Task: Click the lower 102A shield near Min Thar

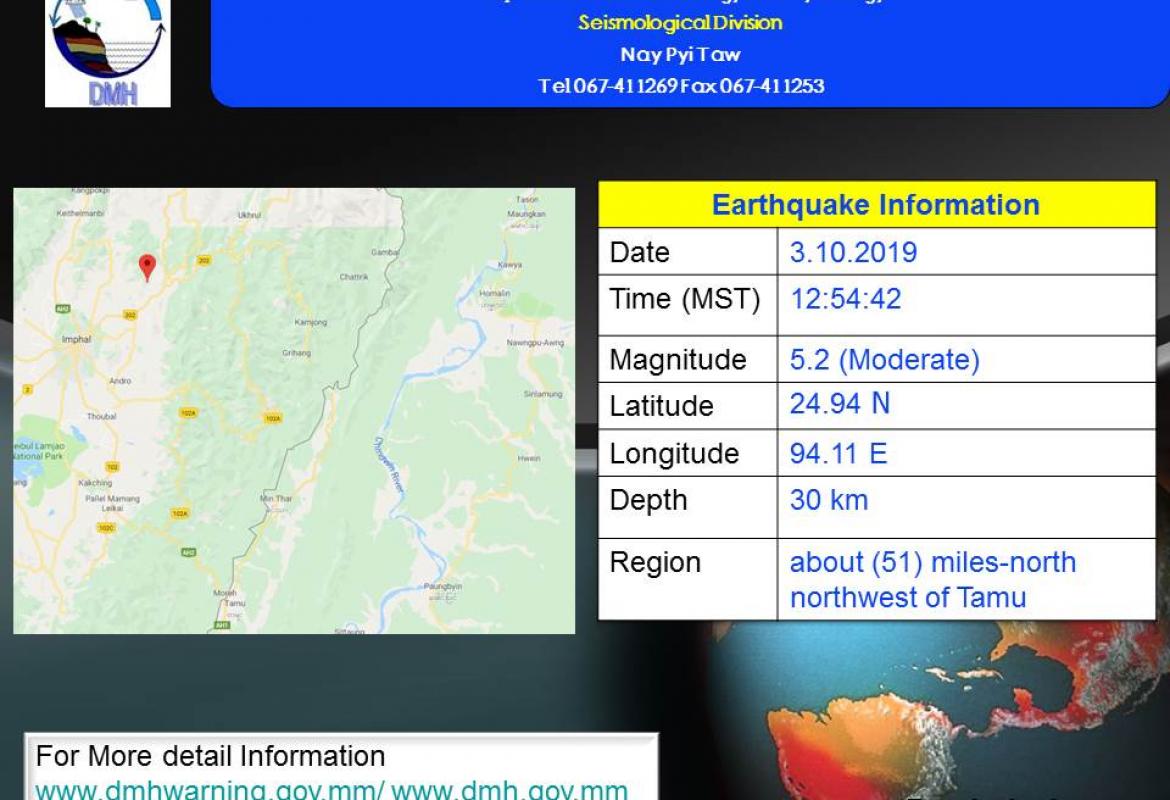Action: (x=179, y=513)
